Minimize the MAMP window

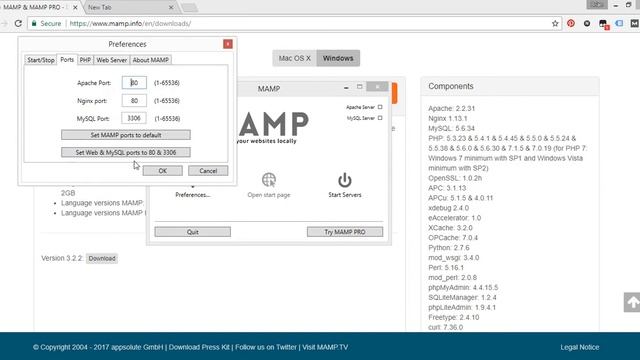click(x=346, y=87)
